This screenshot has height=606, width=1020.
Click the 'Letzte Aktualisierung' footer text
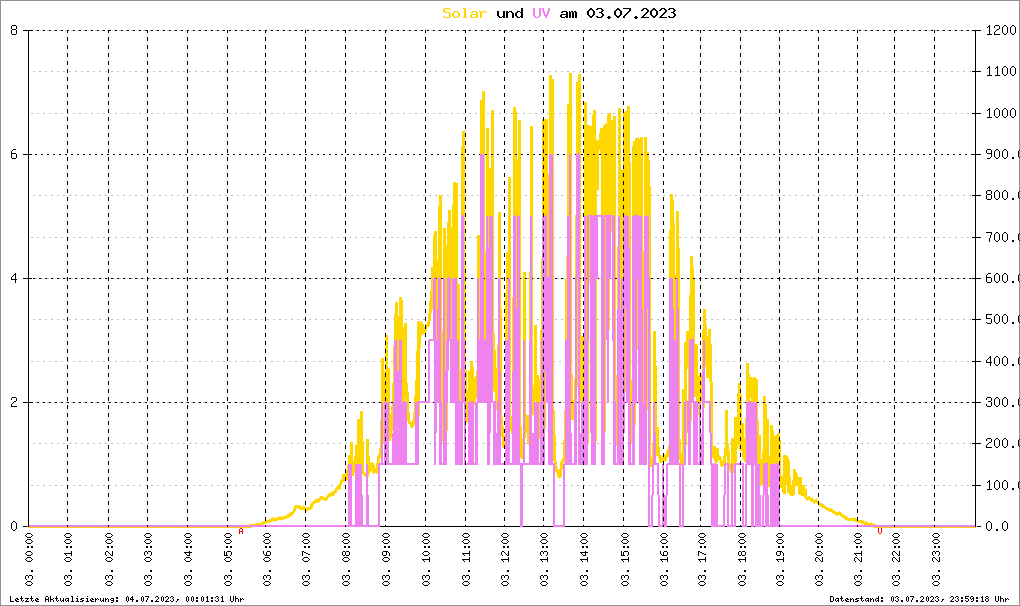coord(126,598)
